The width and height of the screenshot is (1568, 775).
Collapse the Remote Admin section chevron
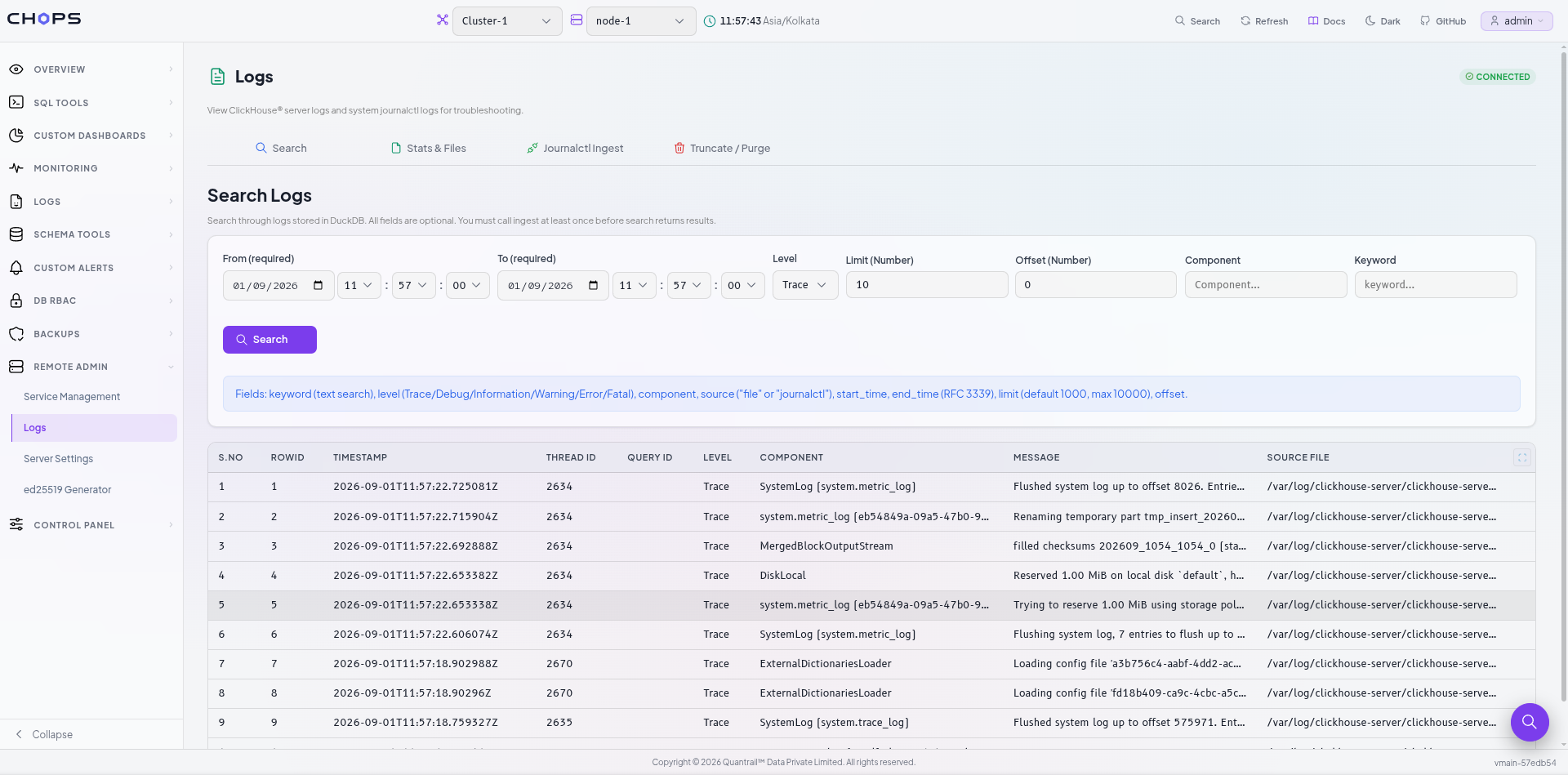point(171,367)
